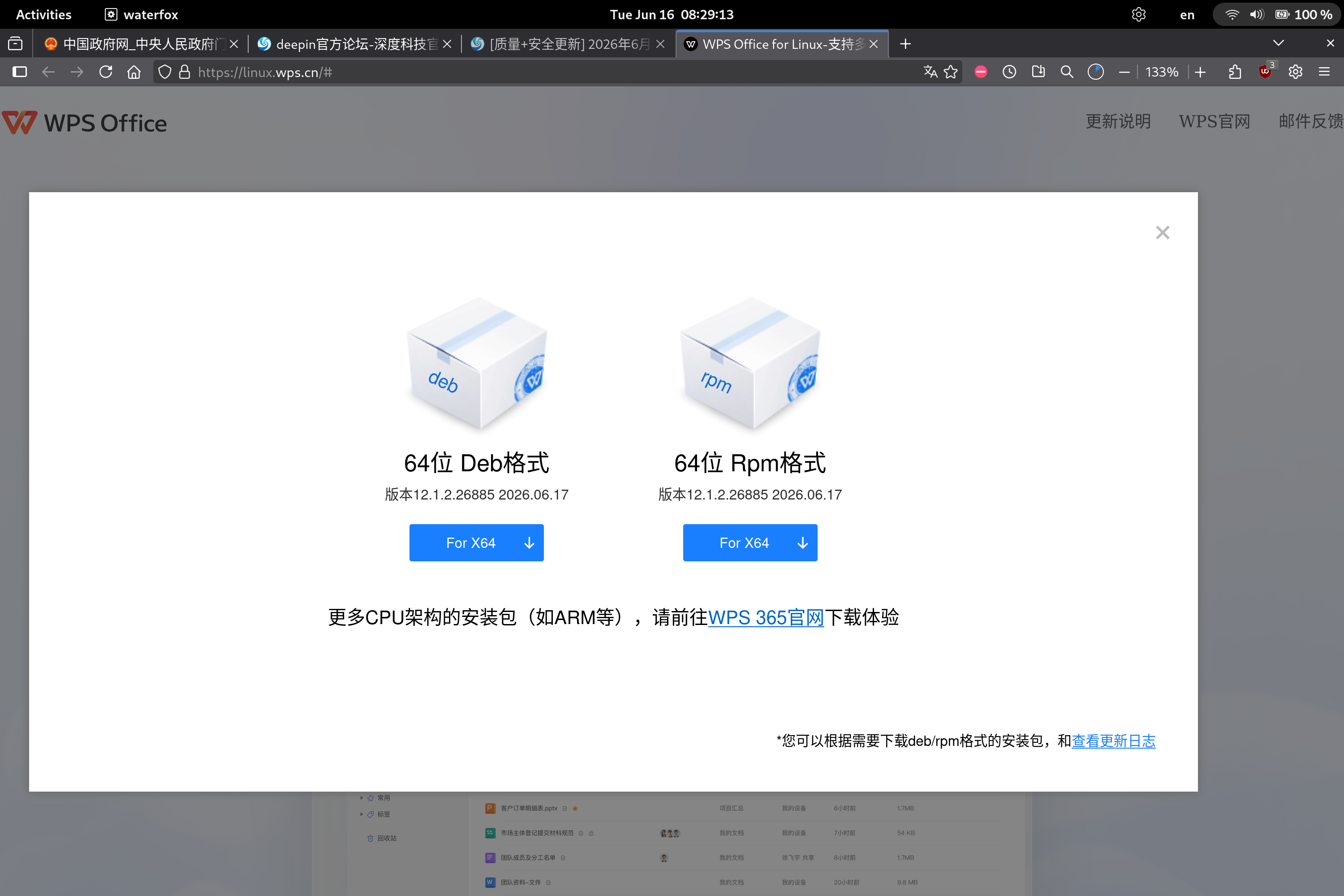Zoom in with plus button
Viewport: 1344px width, 896px height.
(x=1201, y=72)
